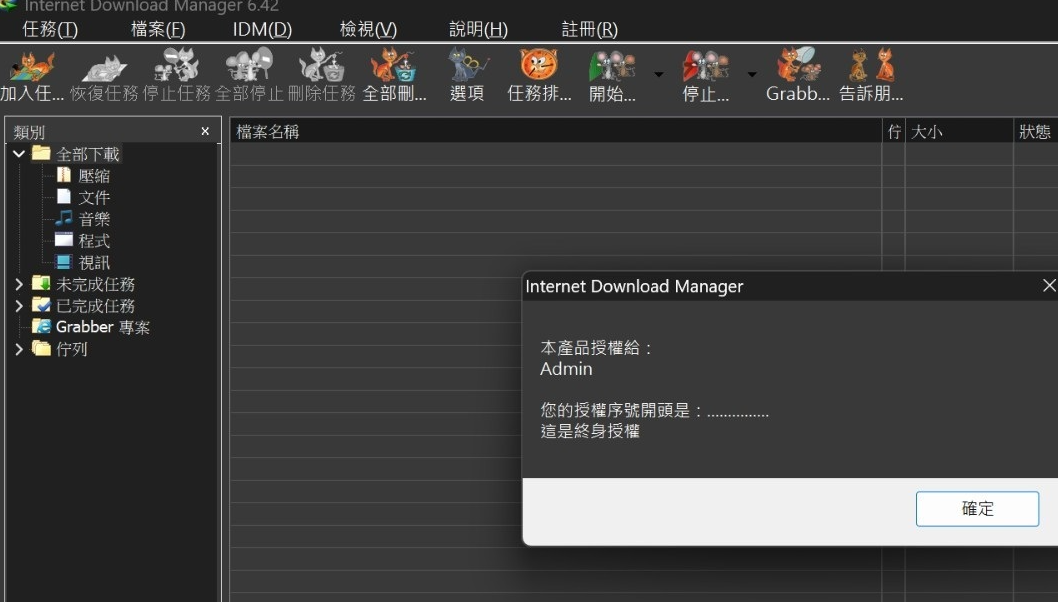Expand the 未完成任務 category
Viewport: 1058px width, 602px height.
(19, 284)
